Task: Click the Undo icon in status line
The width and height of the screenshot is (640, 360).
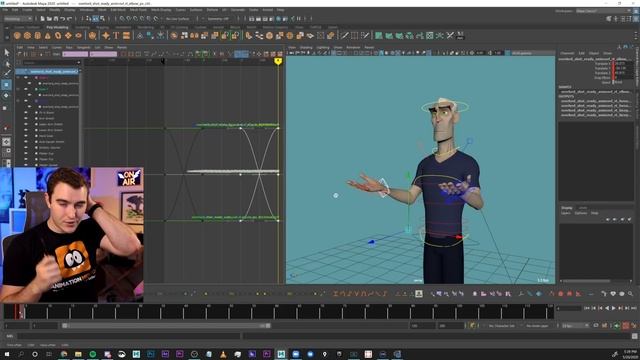Action: click(x=62, y=19)
